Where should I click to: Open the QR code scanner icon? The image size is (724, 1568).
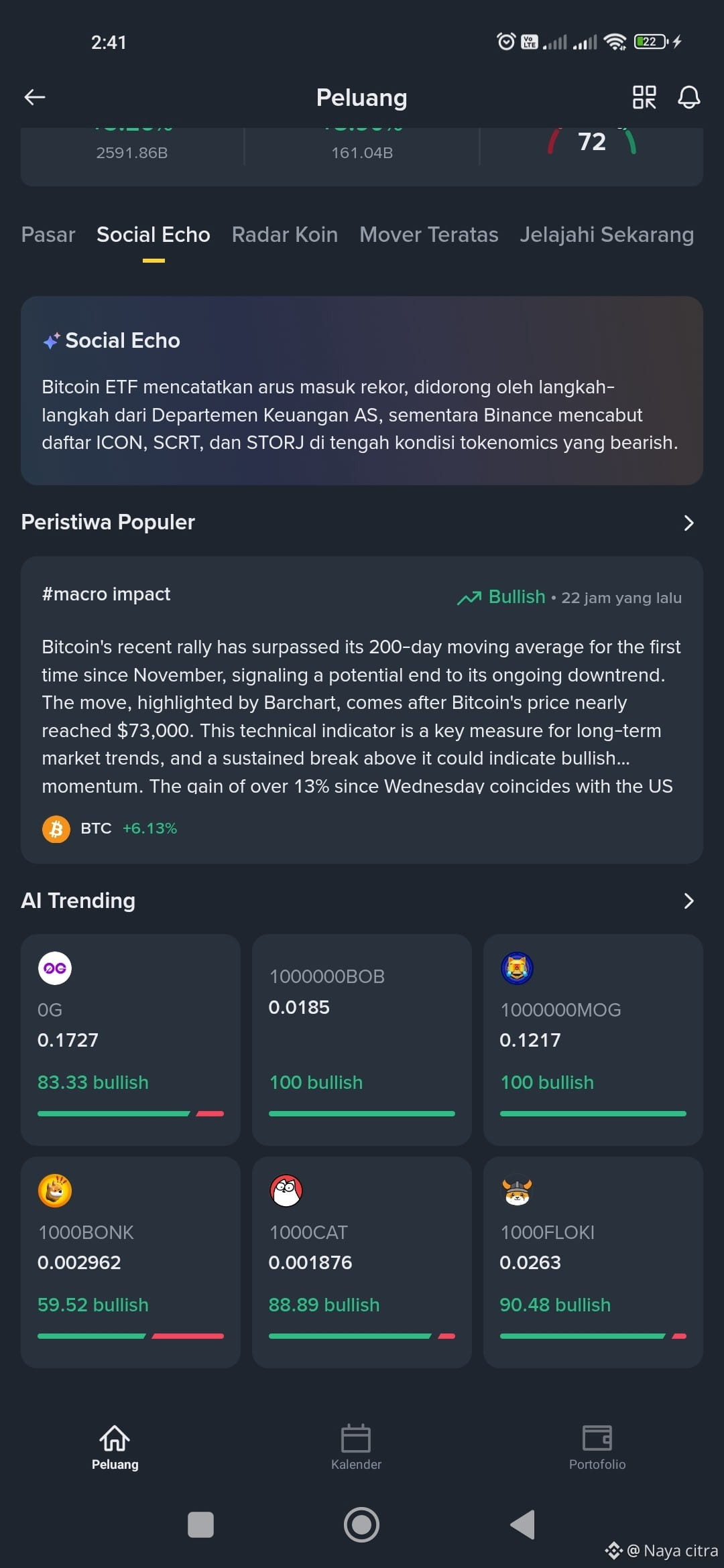[644, 97]
